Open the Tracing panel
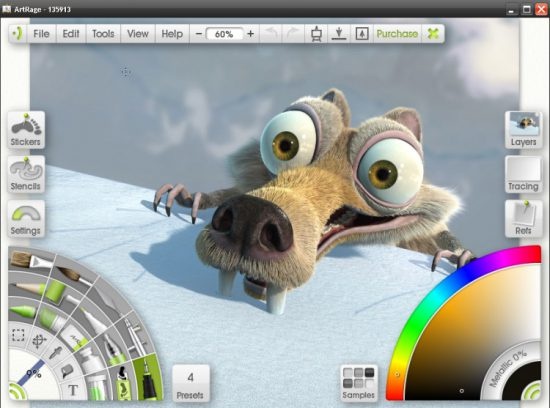Screen dimensions: 550x408 523,174
